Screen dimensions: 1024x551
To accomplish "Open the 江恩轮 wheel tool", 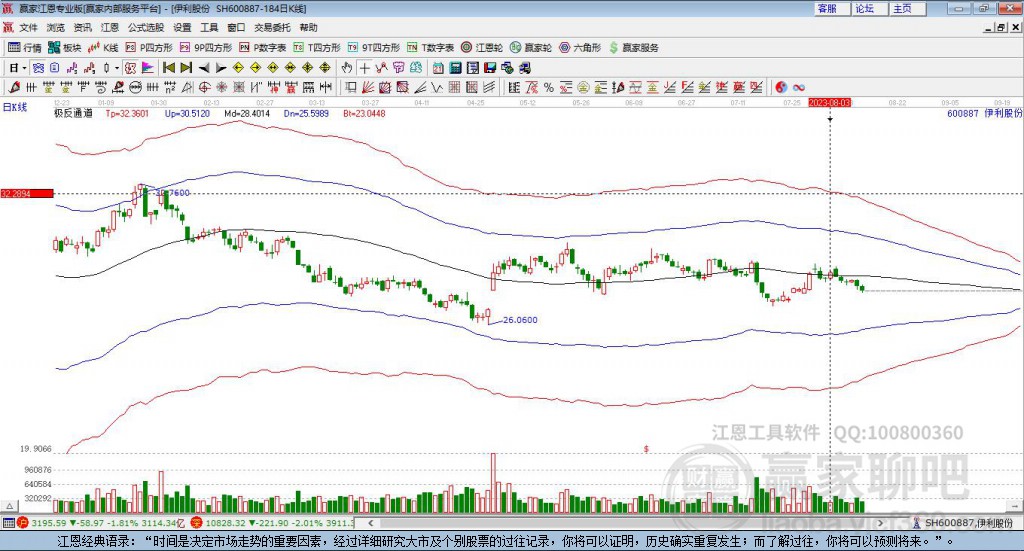I will (x=482, y=48).
